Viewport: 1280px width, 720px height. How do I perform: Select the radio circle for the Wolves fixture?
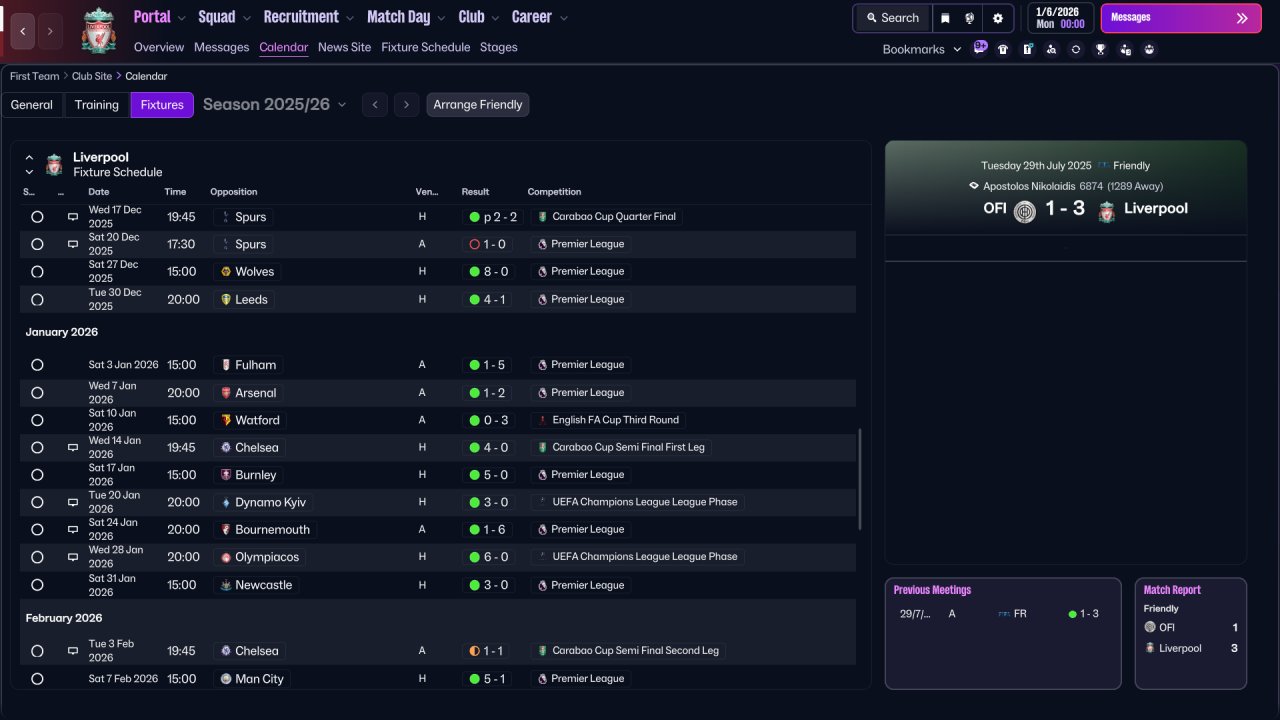(x=37, y=272)
